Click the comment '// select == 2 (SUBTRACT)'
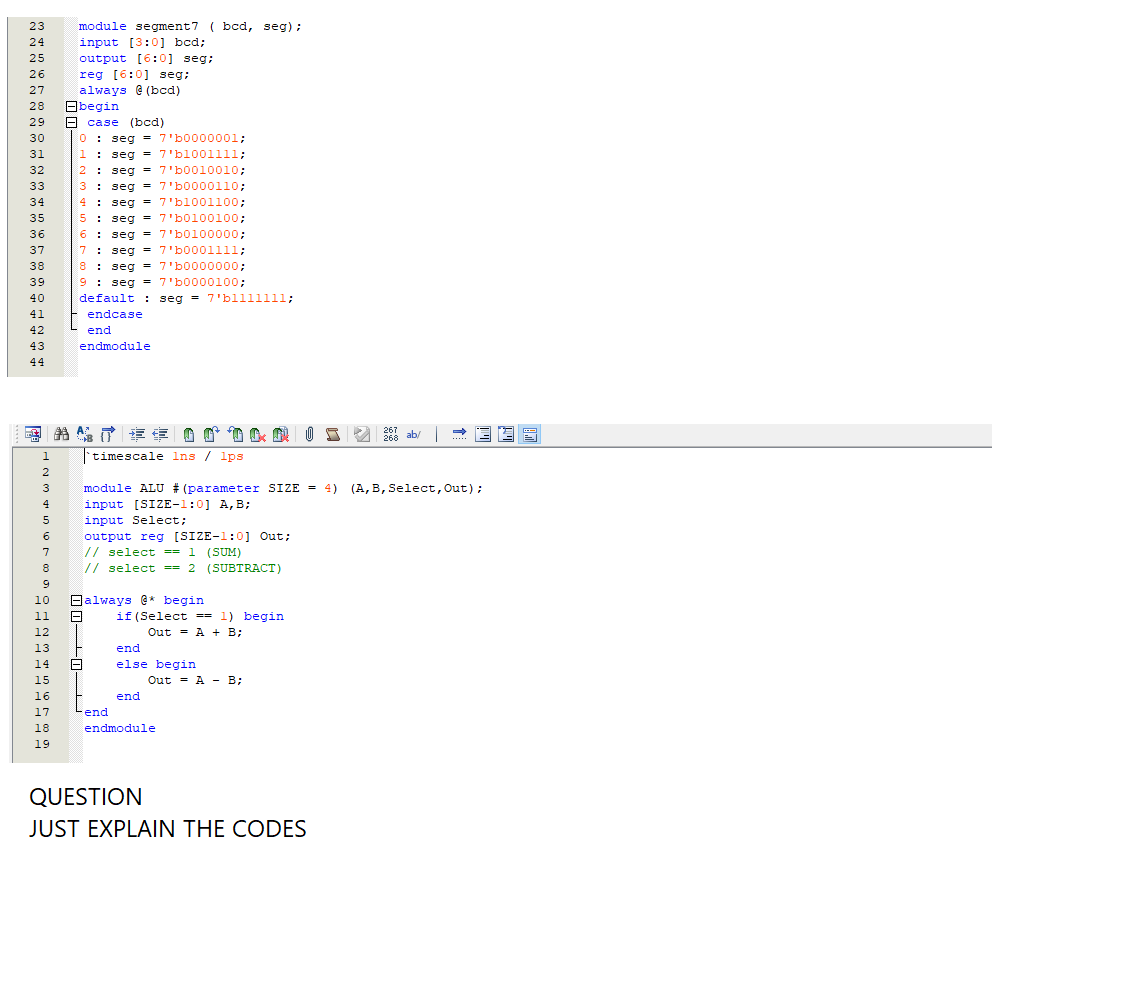The width and height of the screenshot is (1139, 987). click(183, 569)
